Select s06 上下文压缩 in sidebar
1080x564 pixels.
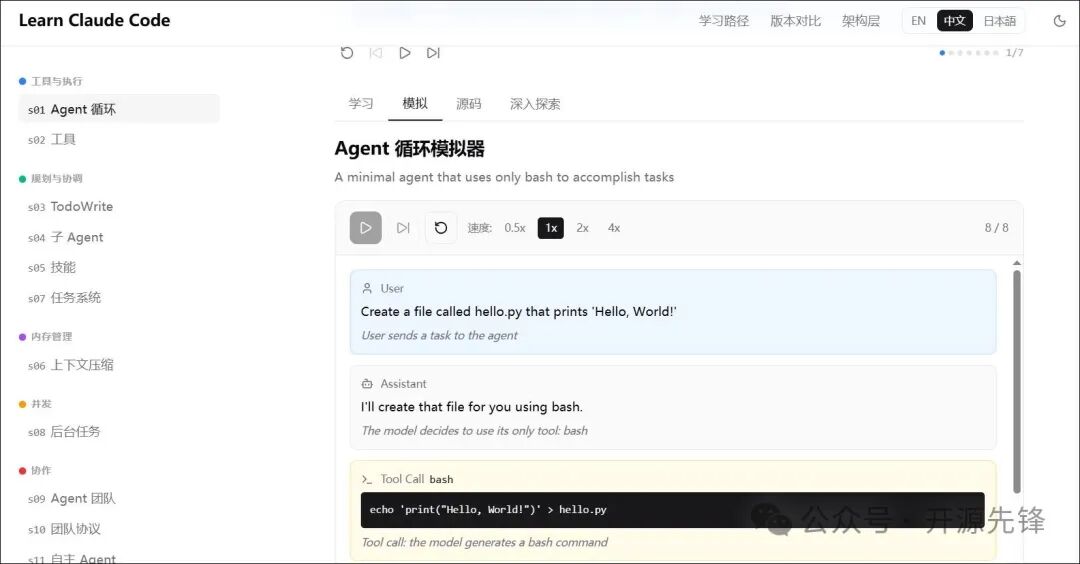pos(119,365)
